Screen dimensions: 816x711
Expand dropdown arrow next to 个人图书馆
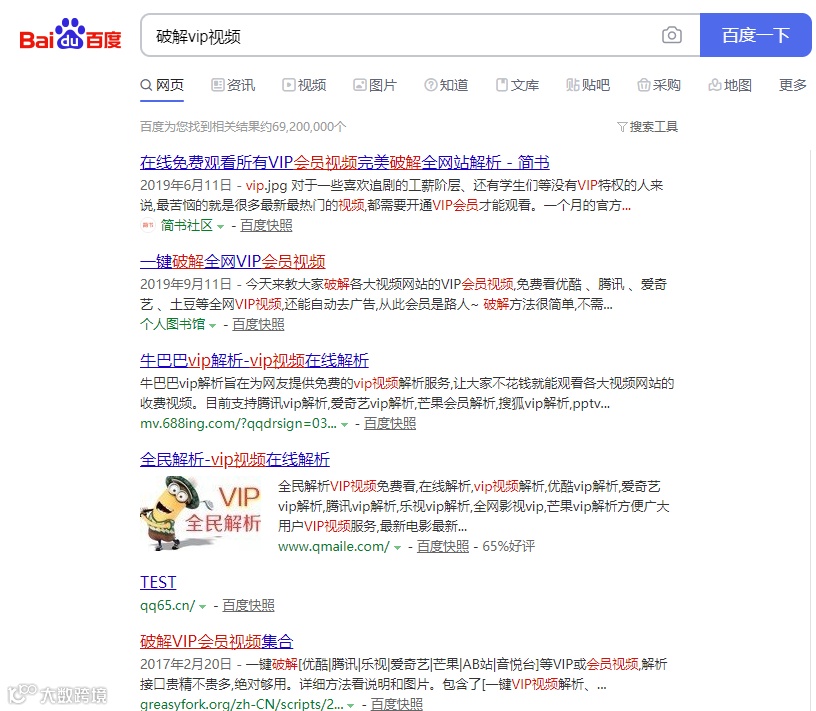tap(212, 326)
